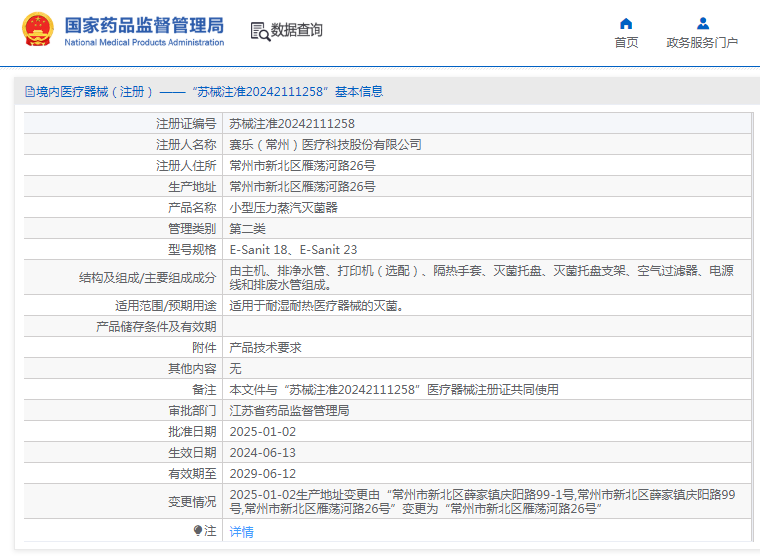Click the 管理类别 label cell
This screenshot has height=559, width=760.
tap(123, 229)
